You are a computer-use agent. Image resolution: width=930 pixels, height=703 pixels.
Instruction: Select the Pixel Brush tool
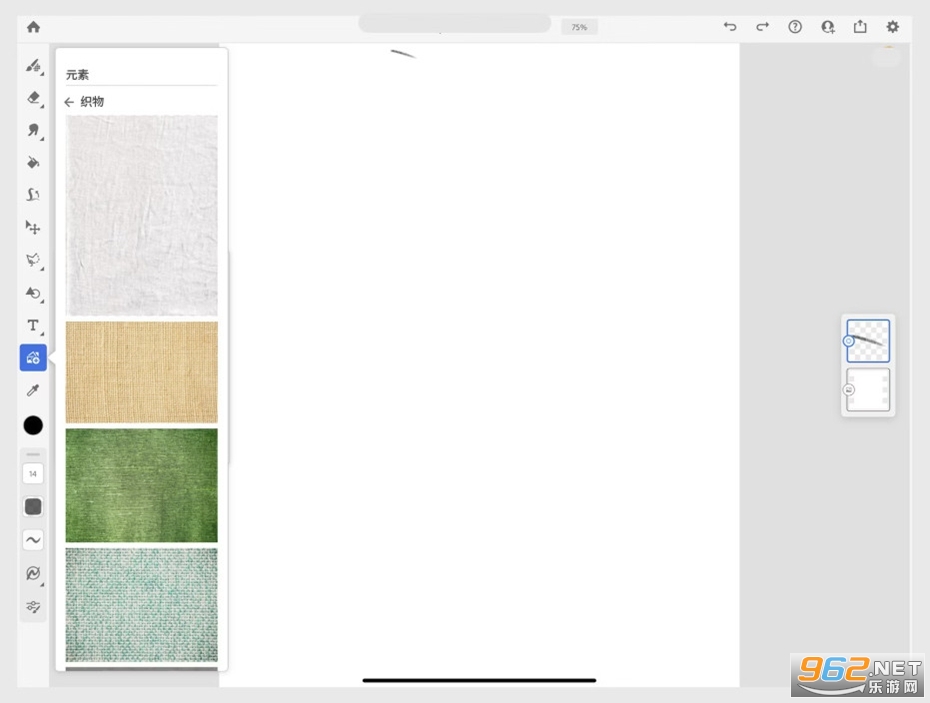point(33,65)
